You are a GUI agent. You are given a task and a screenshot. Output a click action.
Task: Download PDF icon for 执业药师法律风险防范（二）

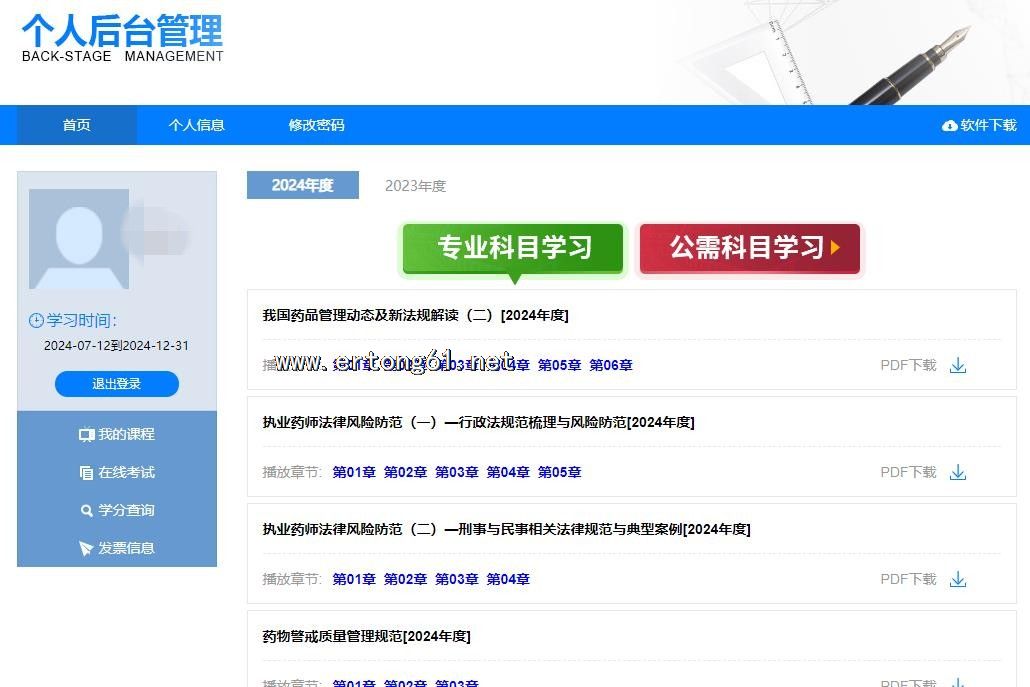pos(957,579)
